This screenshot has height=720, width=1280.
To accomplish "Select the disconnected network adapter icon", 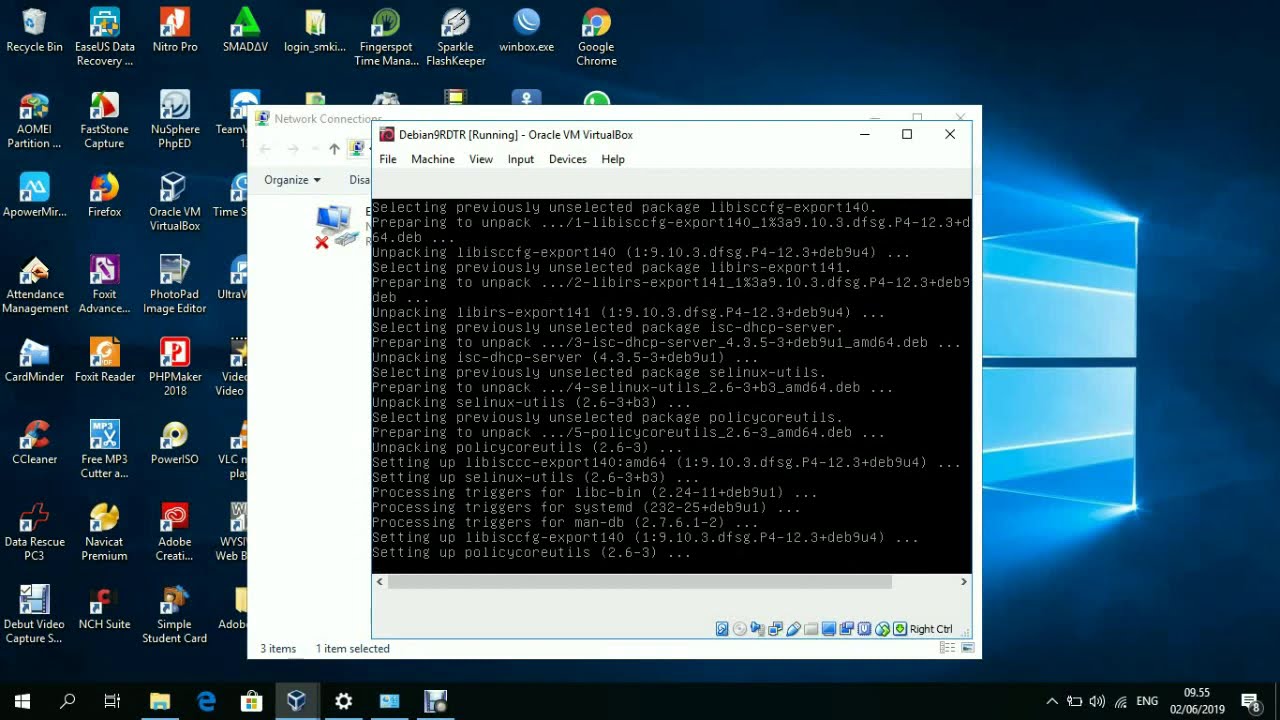I will coord(335,227).
